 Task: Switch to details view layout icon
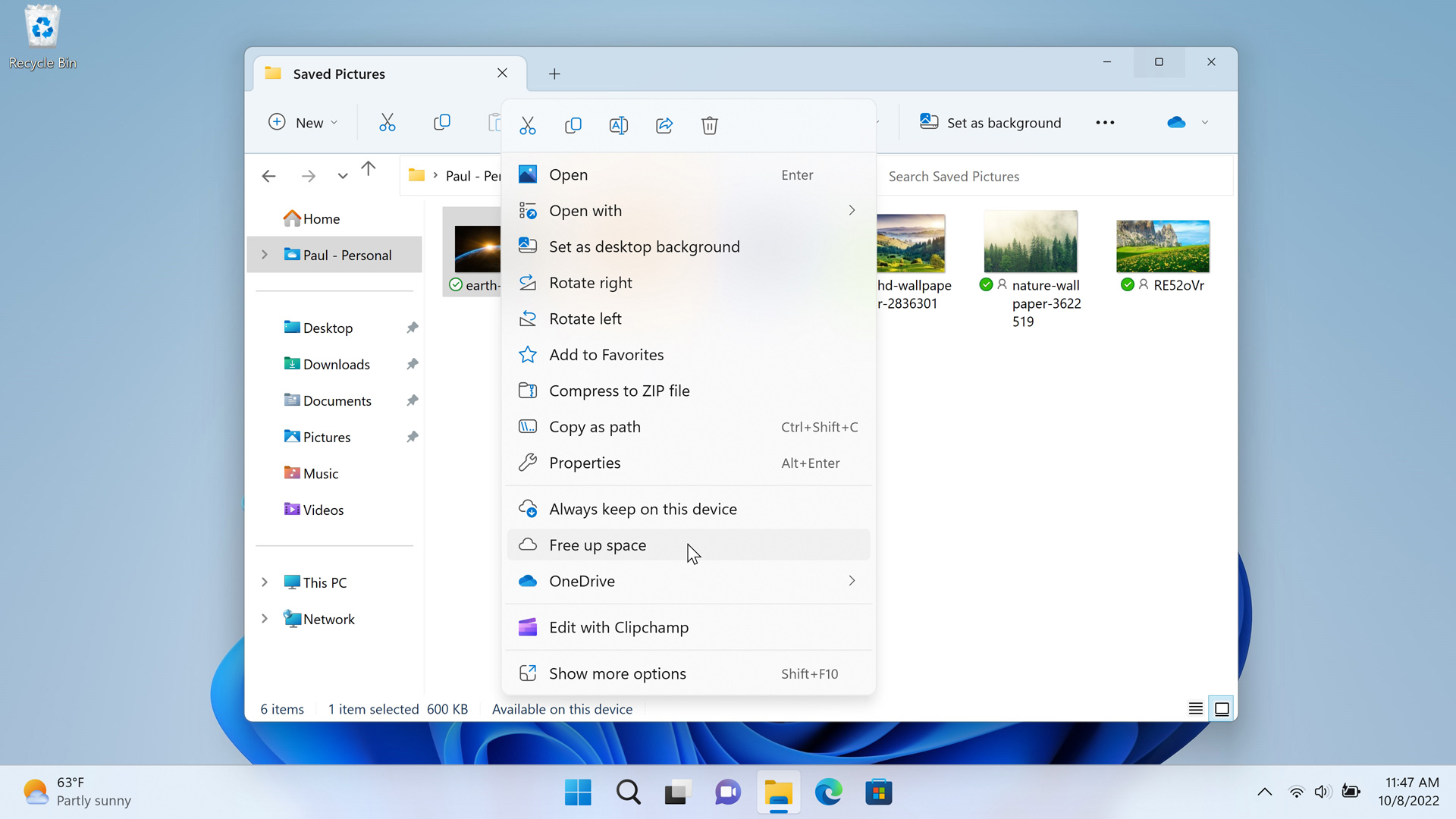[x=1195, y=709]
